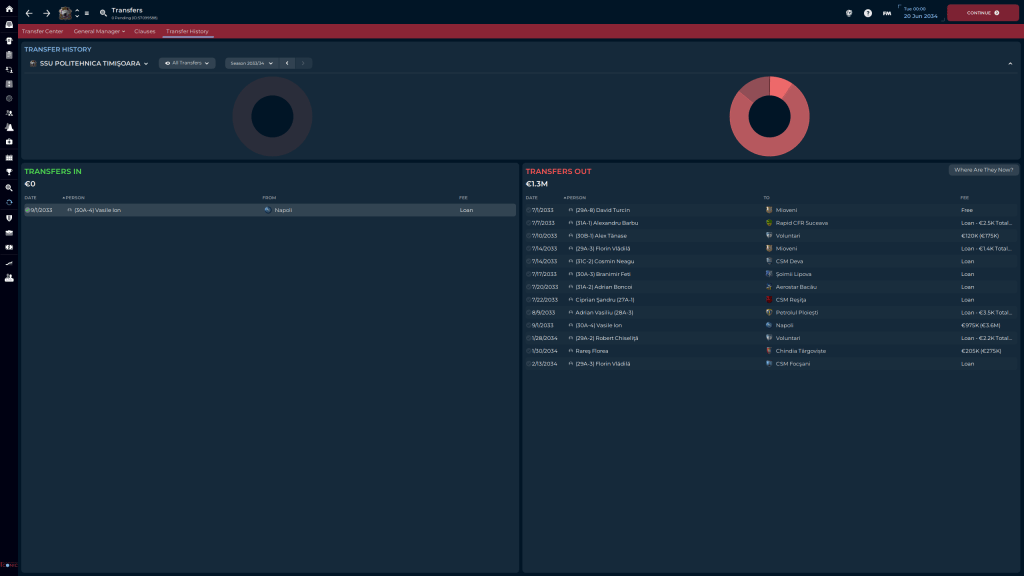The image size is (1024, 576).
Task: Open the Season 2033/34 dropdown
Action: [251, 63]
